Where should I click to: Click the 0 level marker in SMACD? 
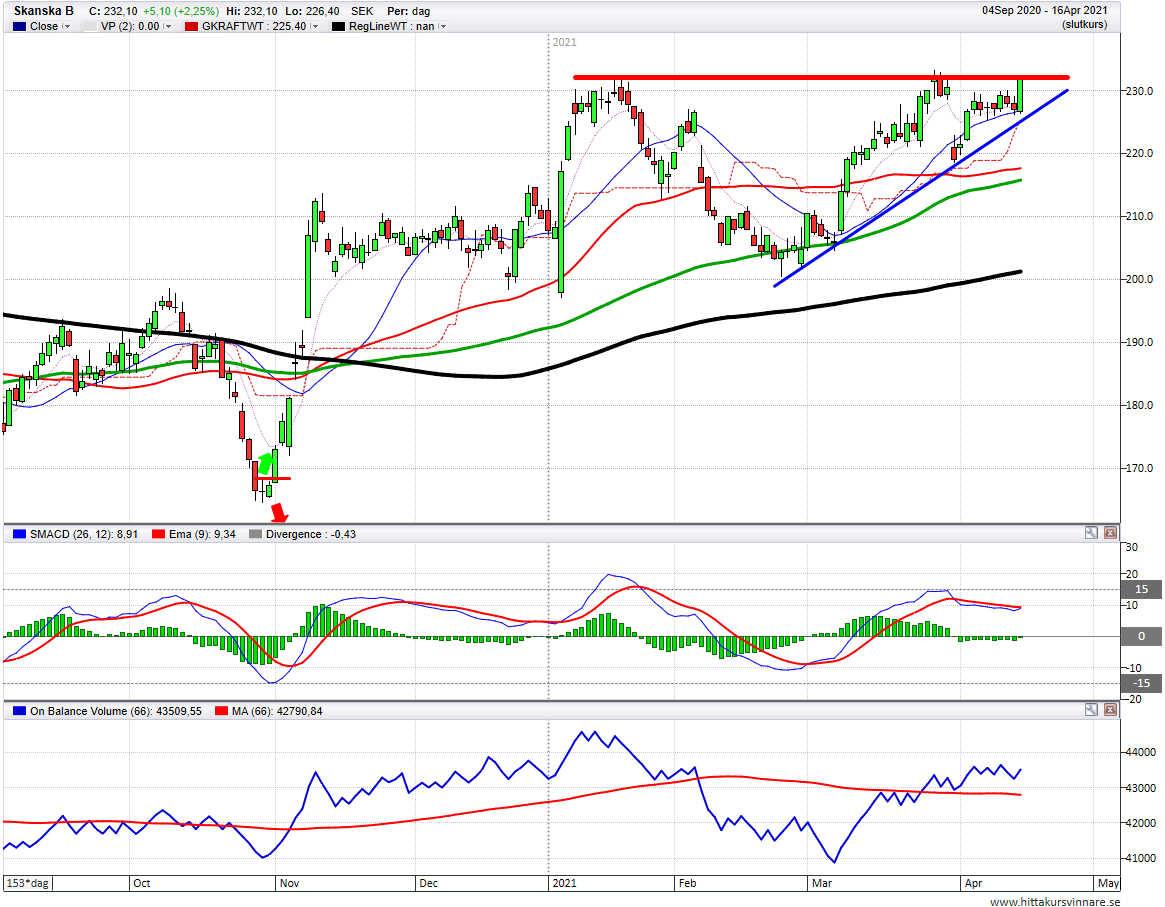[1142, 636]
